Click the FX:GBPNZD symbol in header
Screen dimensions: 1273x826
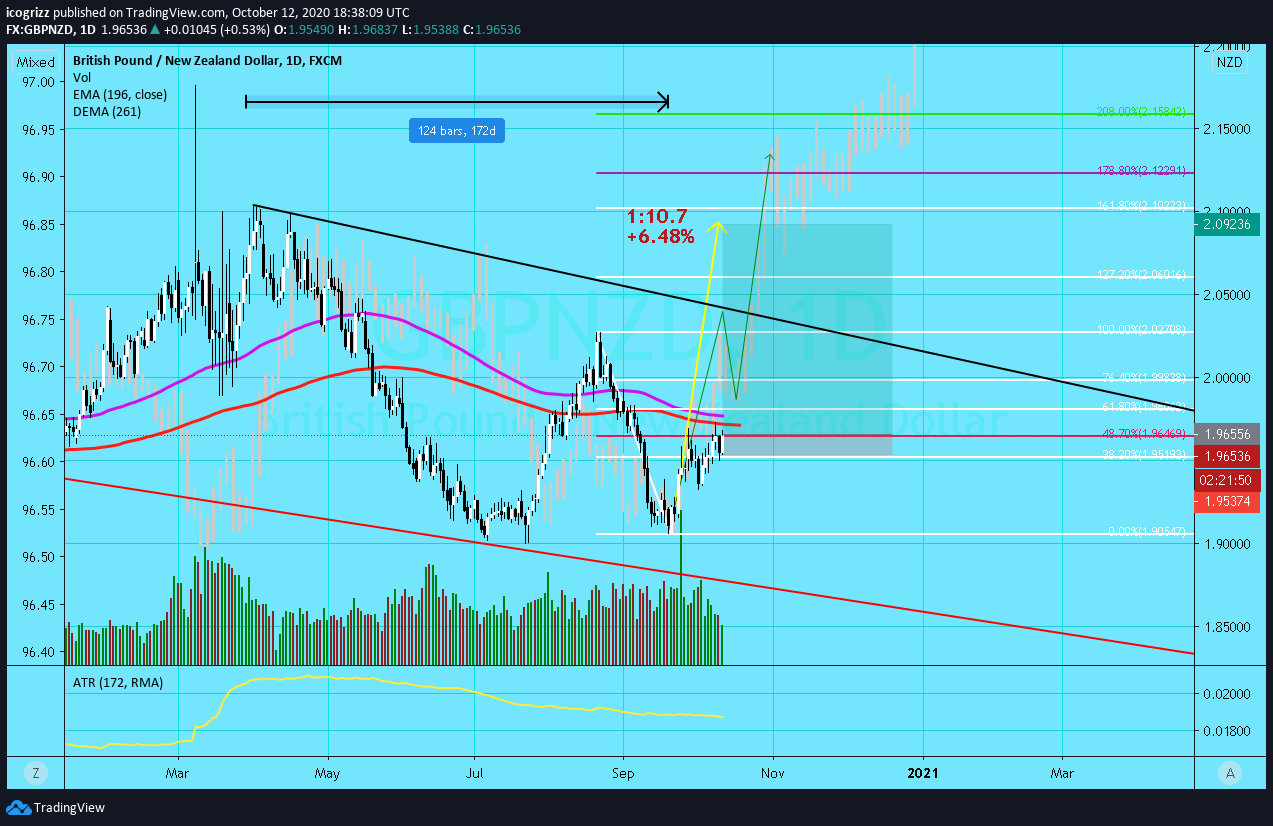(38, 30)
